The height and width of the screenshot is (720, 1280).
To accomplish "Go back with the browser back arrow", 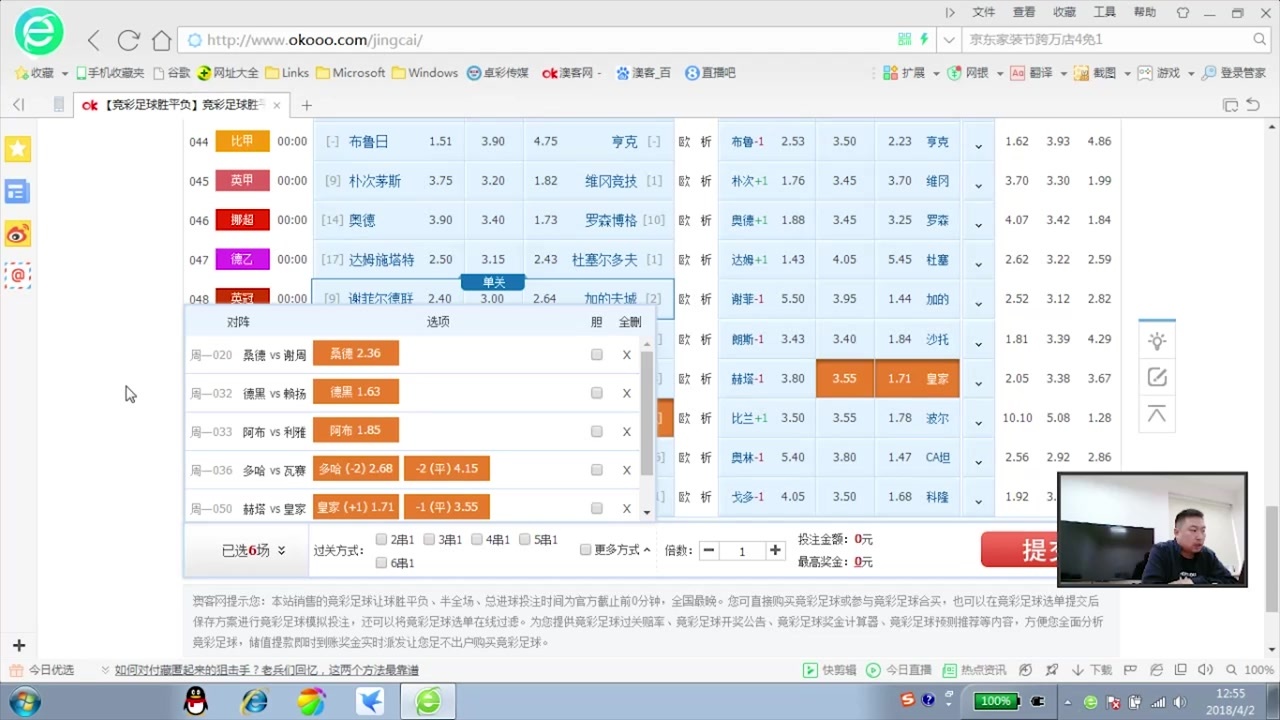I will point(94,40).
